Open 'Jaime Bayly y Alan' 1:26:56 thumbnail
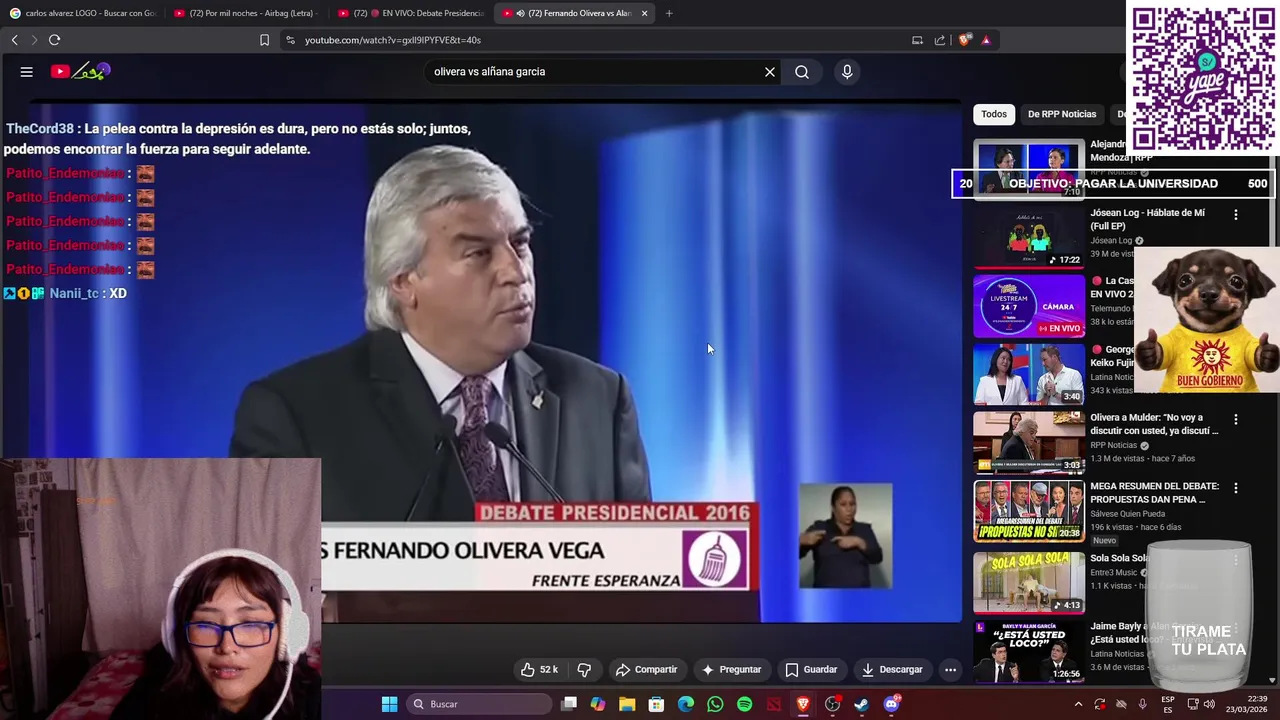Image resolution: width=1280 pixels, height=720 pixels. click(1029, 651)
